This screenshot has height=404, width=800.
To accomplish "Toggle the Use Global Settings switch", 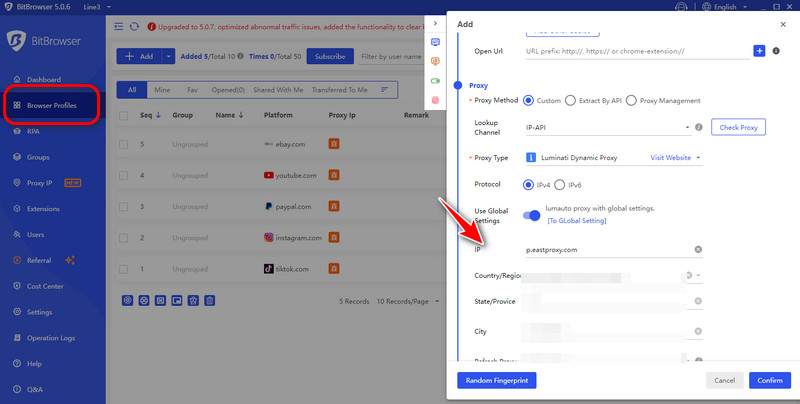I will click(x=532, y=216).
